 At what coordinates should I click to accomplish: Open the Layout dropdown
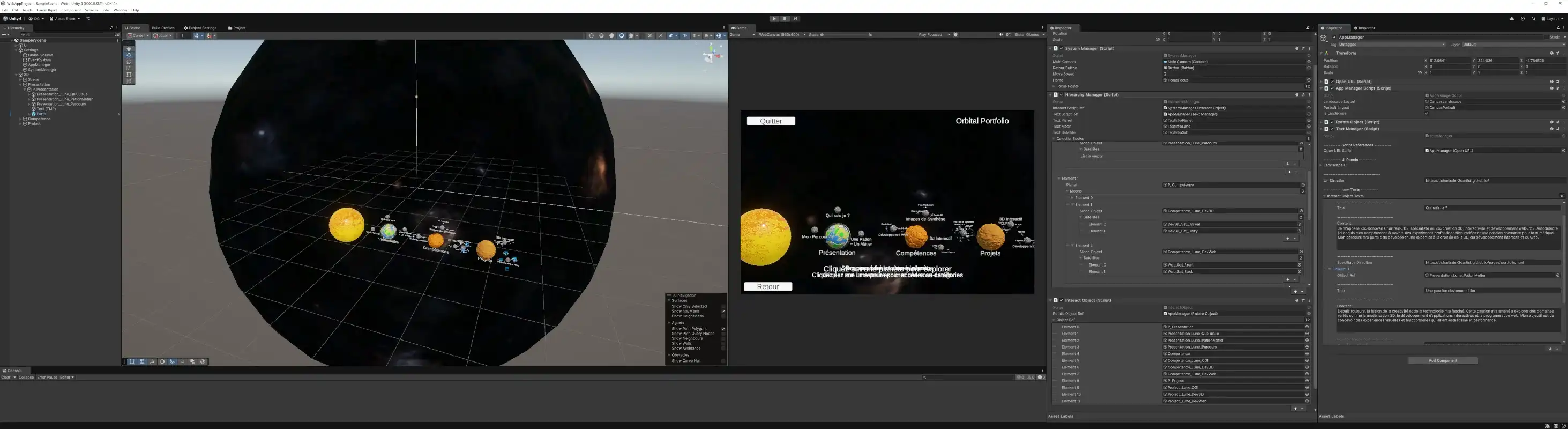tap(1552, 19)
